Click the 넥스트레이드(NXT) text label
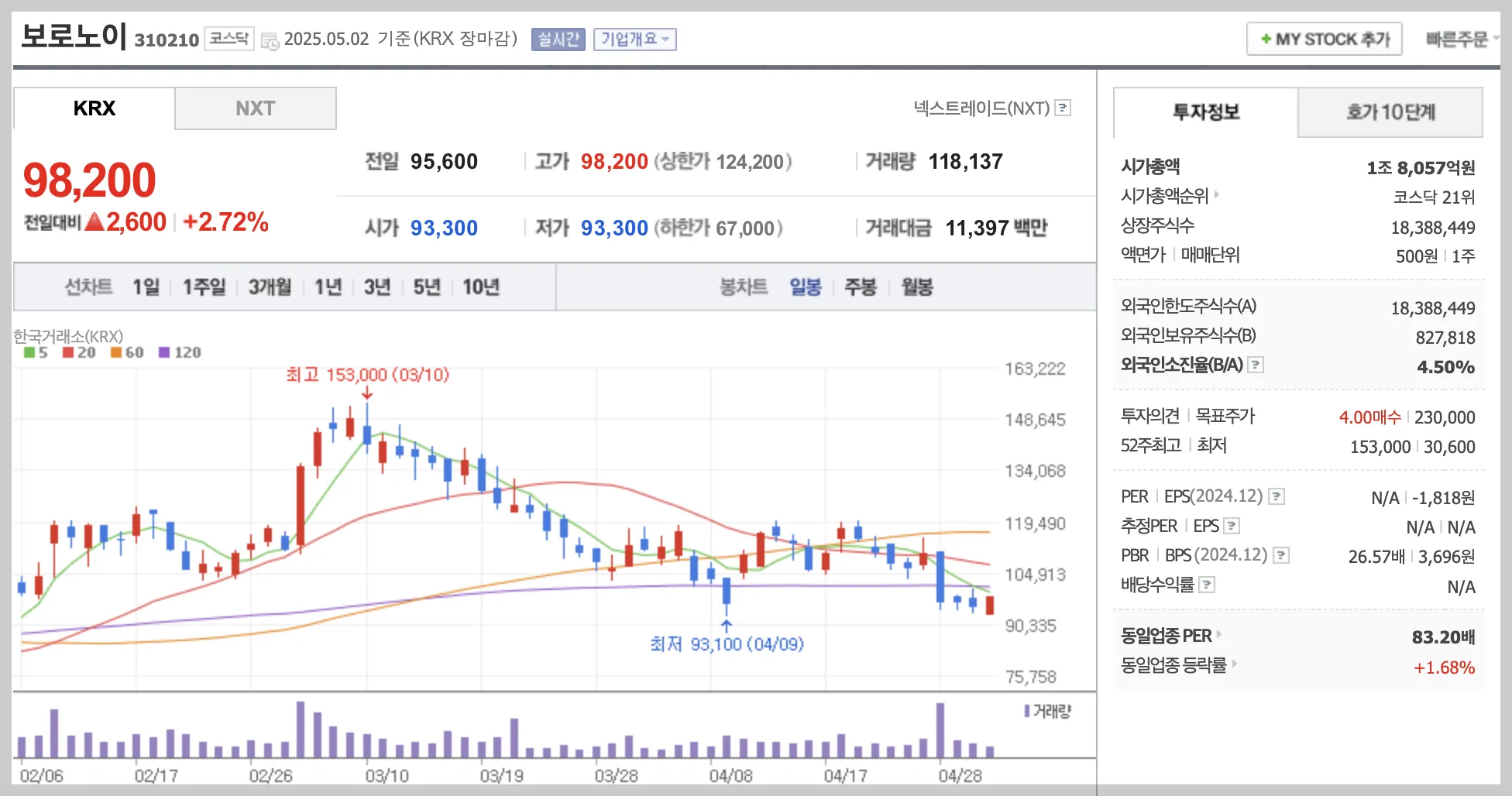Viewport: 1512px width, 796px height. click(981, 108)
